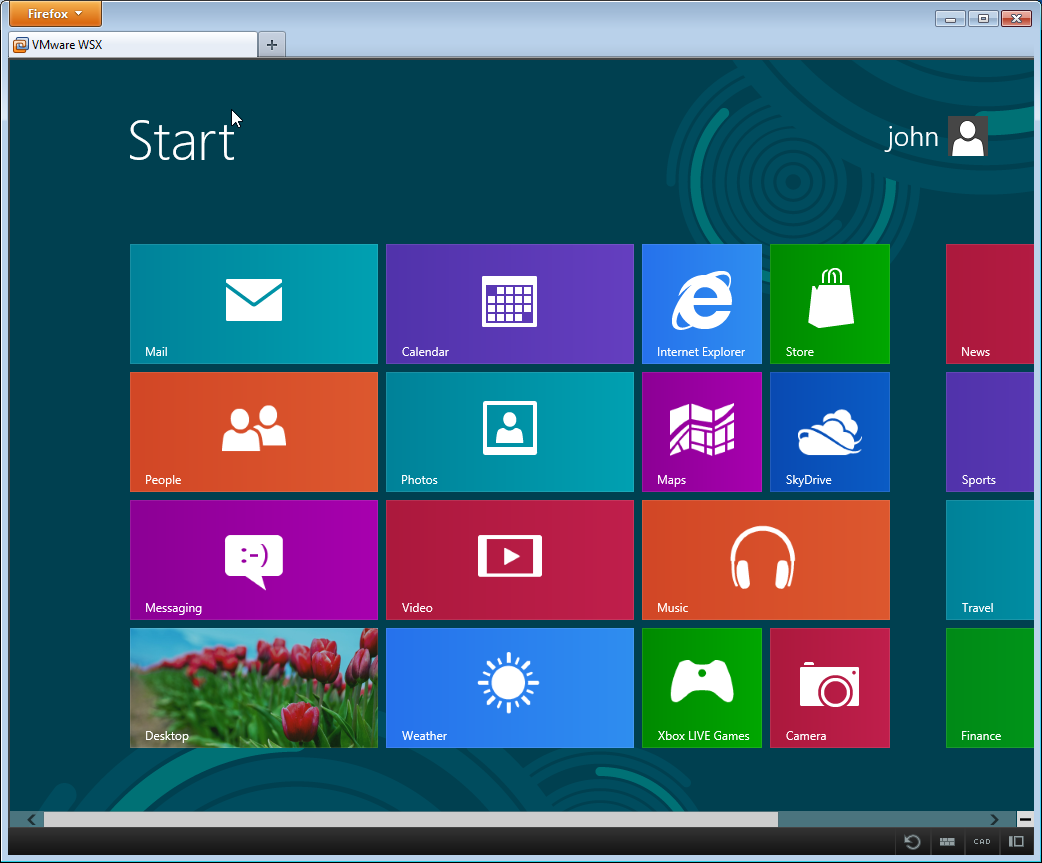The width and height of the screenshot is (1042, 863).
Task: Open the SkyDrive tile
Action: pyautogui.click(x=829, y=432)
